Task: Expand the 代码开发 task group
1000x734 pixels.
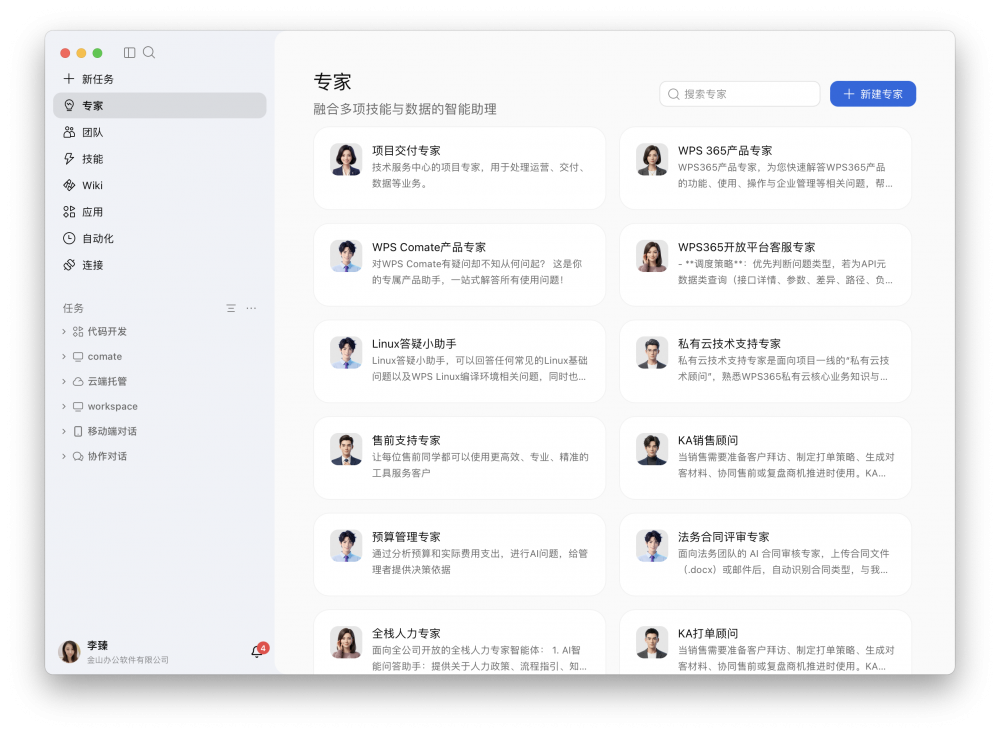Action: (x=64, y=332)
